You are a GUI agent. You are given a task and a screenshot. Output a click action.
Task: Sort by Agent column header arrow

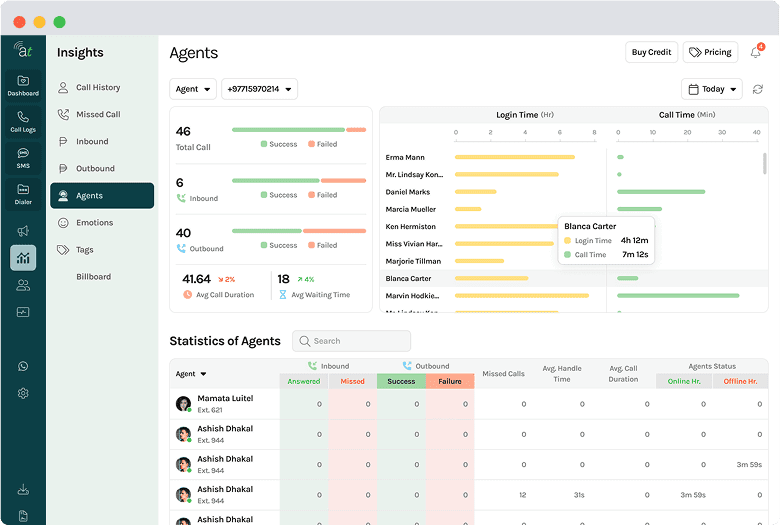pyautogui.click(x=204, y=374)
